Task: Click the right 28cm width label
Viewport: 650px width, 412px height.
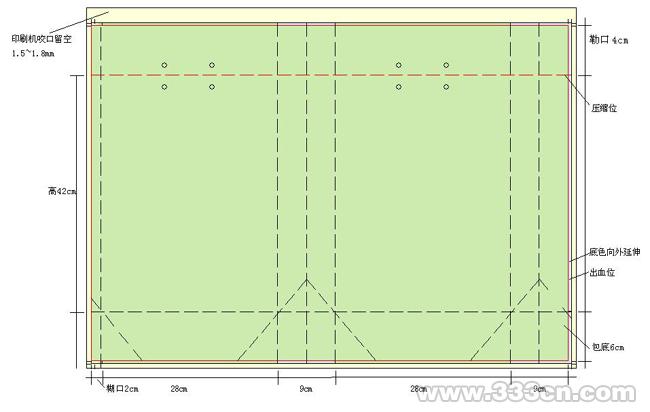Action: point(420,387)
